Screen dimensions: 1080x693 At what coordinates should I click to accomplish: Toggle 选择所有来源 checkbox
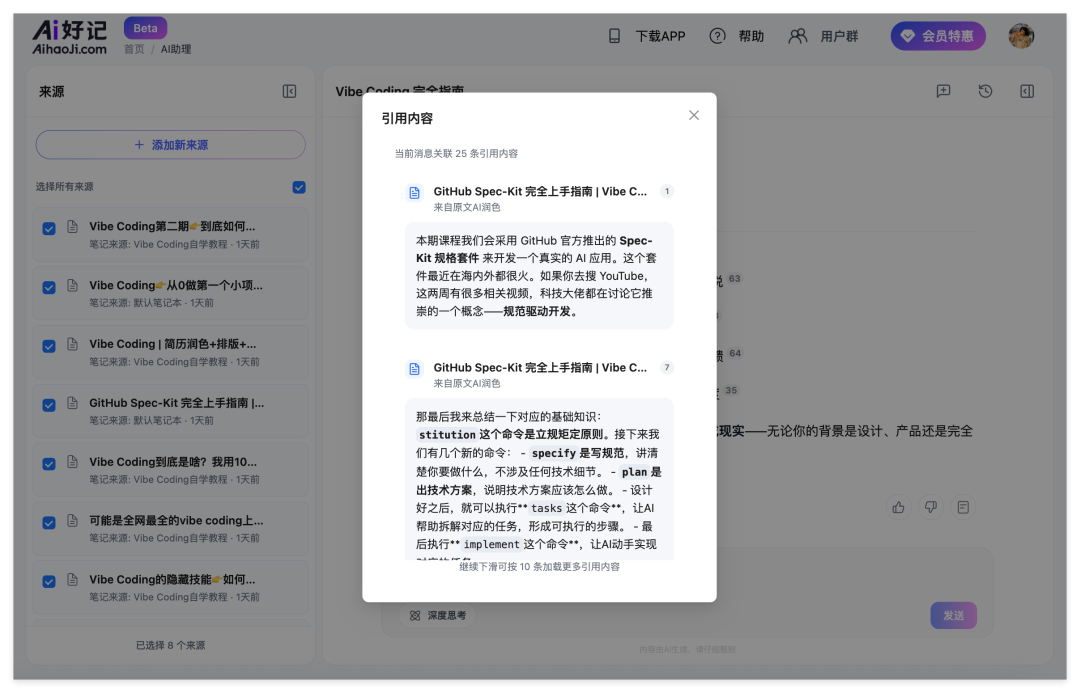(299, 187)
